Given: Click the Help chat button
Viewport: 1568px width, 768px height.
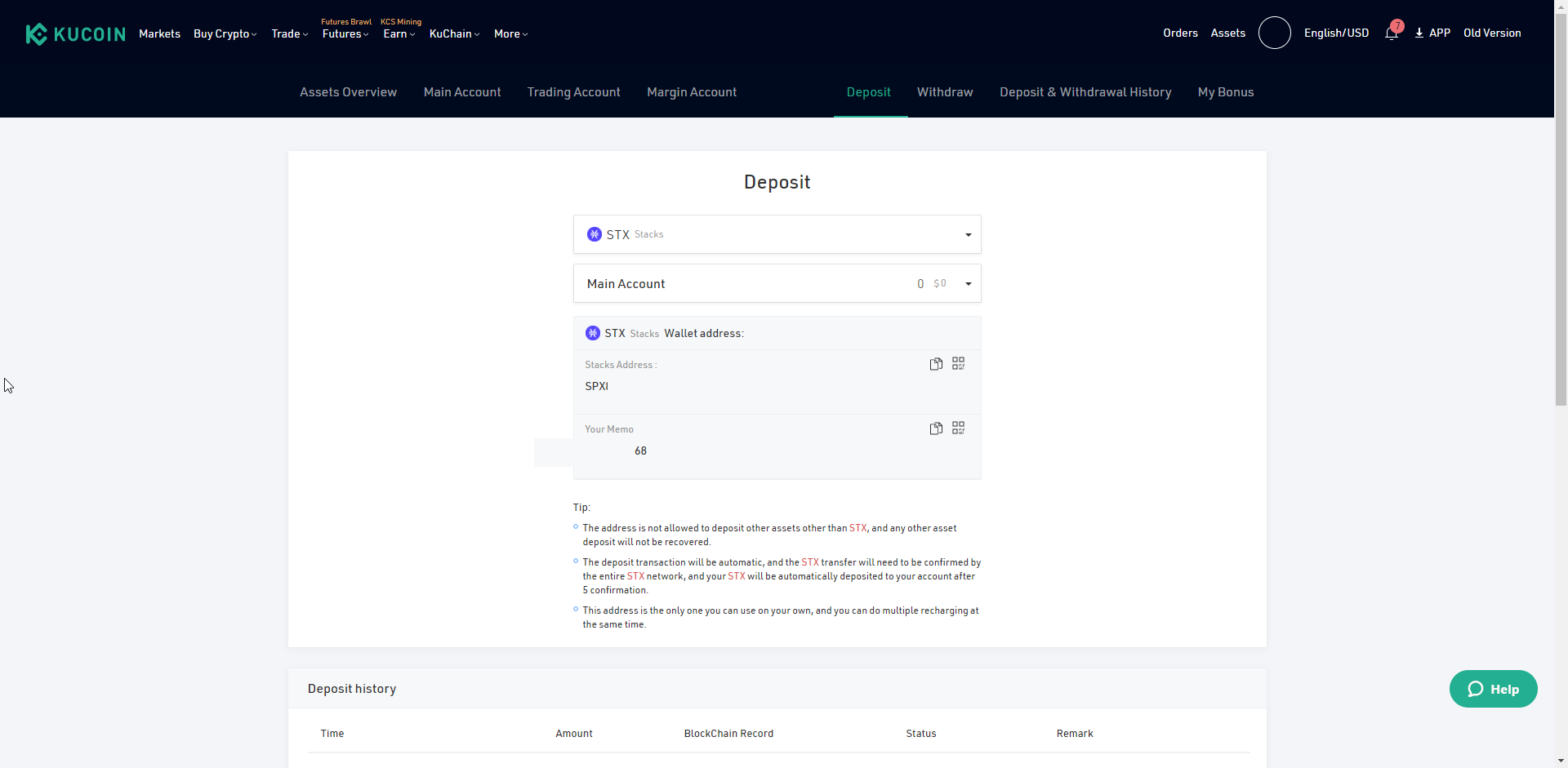Looking at the screenshot, I should (1493, 689).
